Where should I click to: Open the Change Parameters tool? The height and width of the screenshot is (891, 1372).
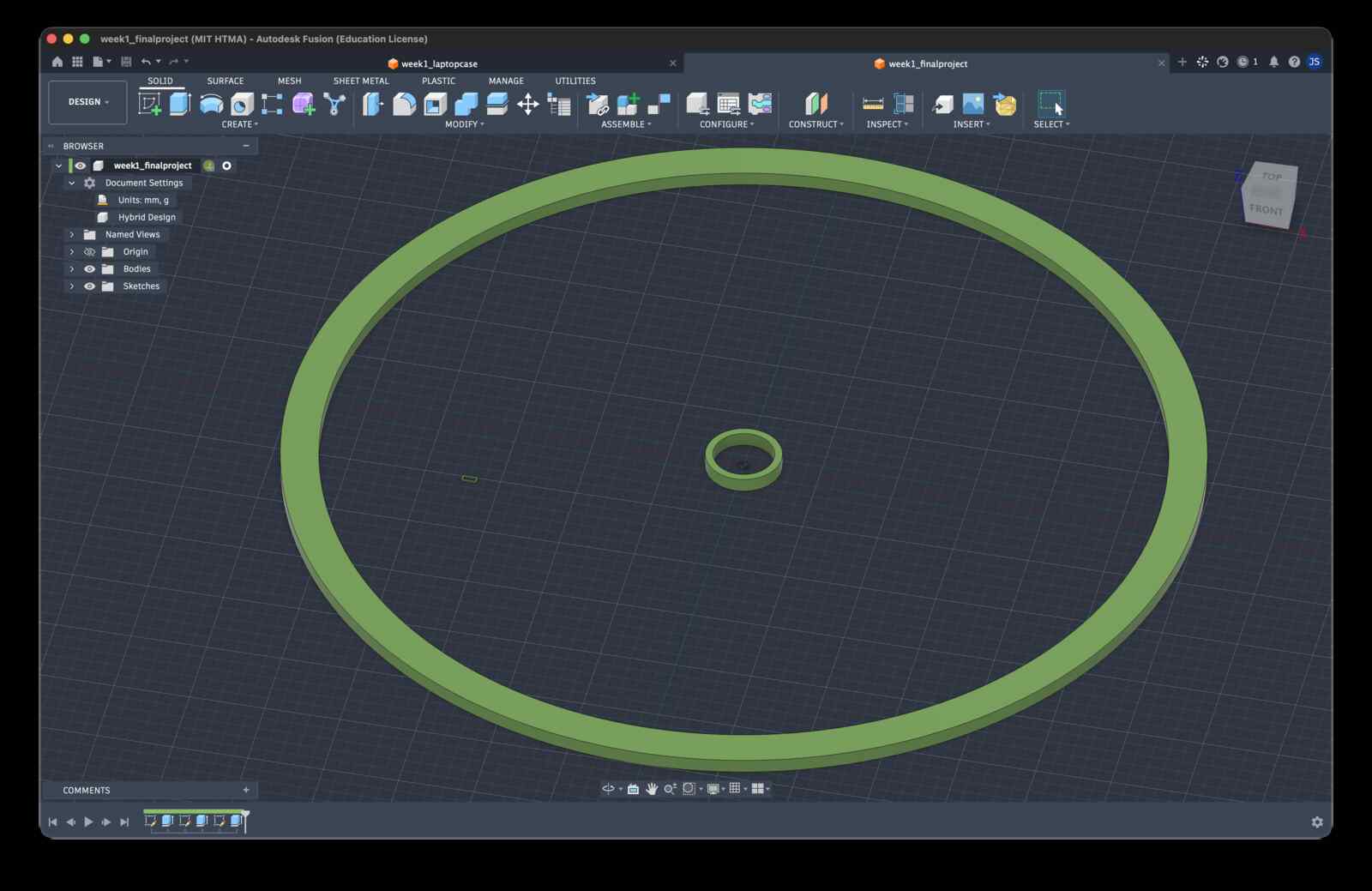pos(559,104)
